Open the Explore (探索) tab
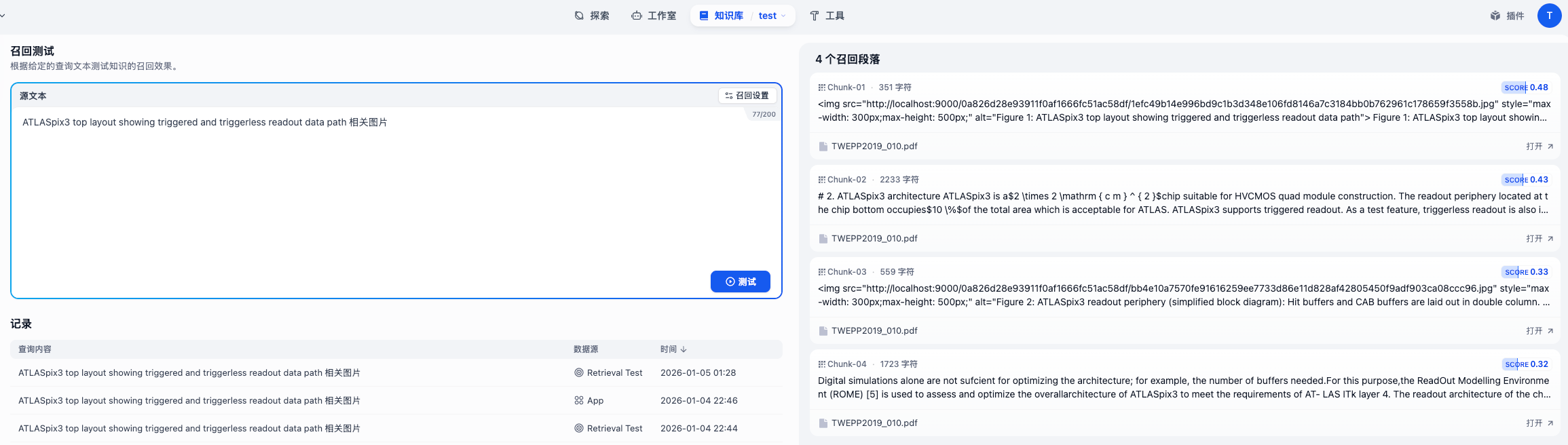Screen dimensions: 1568x445 pyautogui.click(x=591, y=16)
